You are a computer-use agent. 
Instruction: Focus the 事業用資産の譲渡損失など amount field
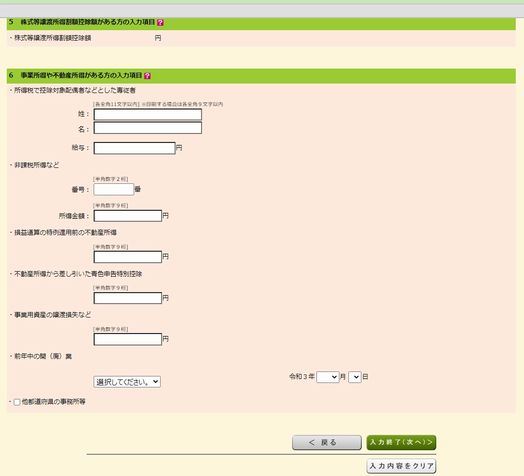coord(128,339)
